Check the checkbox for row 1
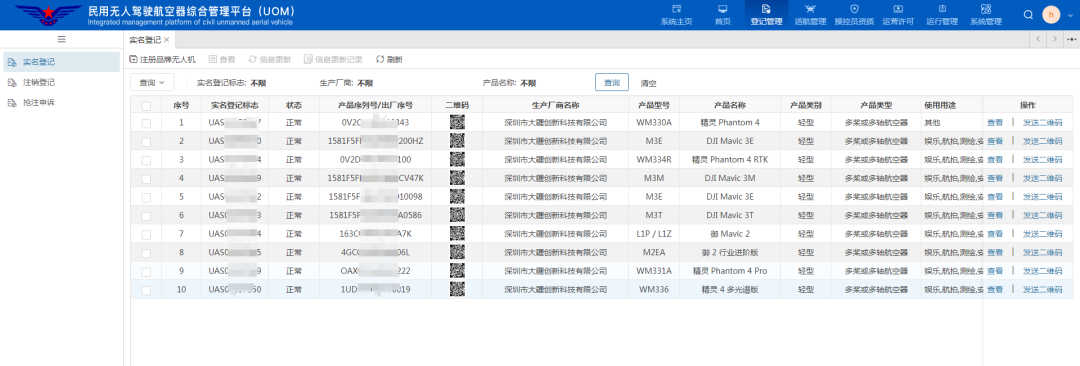This screenshot has height=366, width=1080. coord(146,123)
